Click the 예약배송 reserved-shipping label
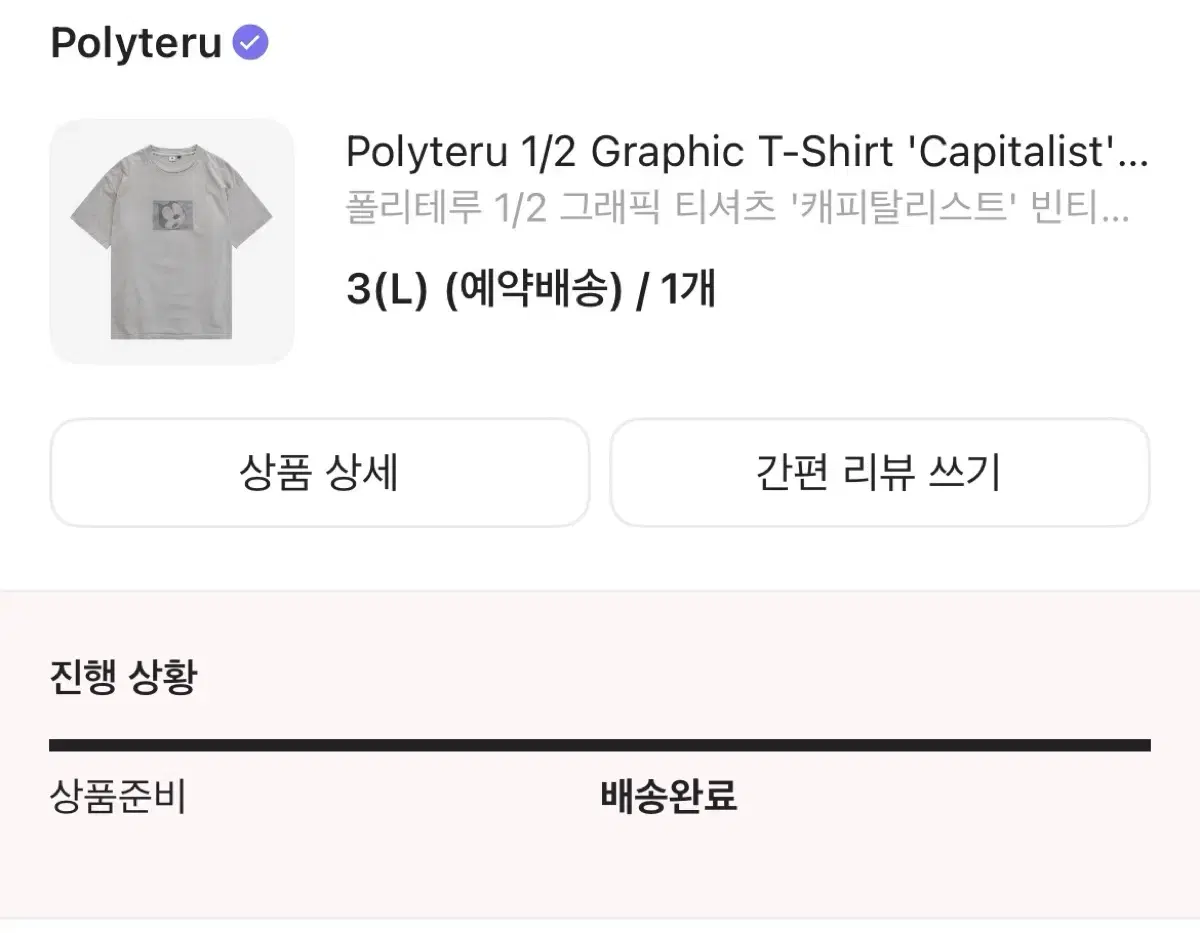The width and height of the screenshot is (1200, 933). tap(531, 290)
